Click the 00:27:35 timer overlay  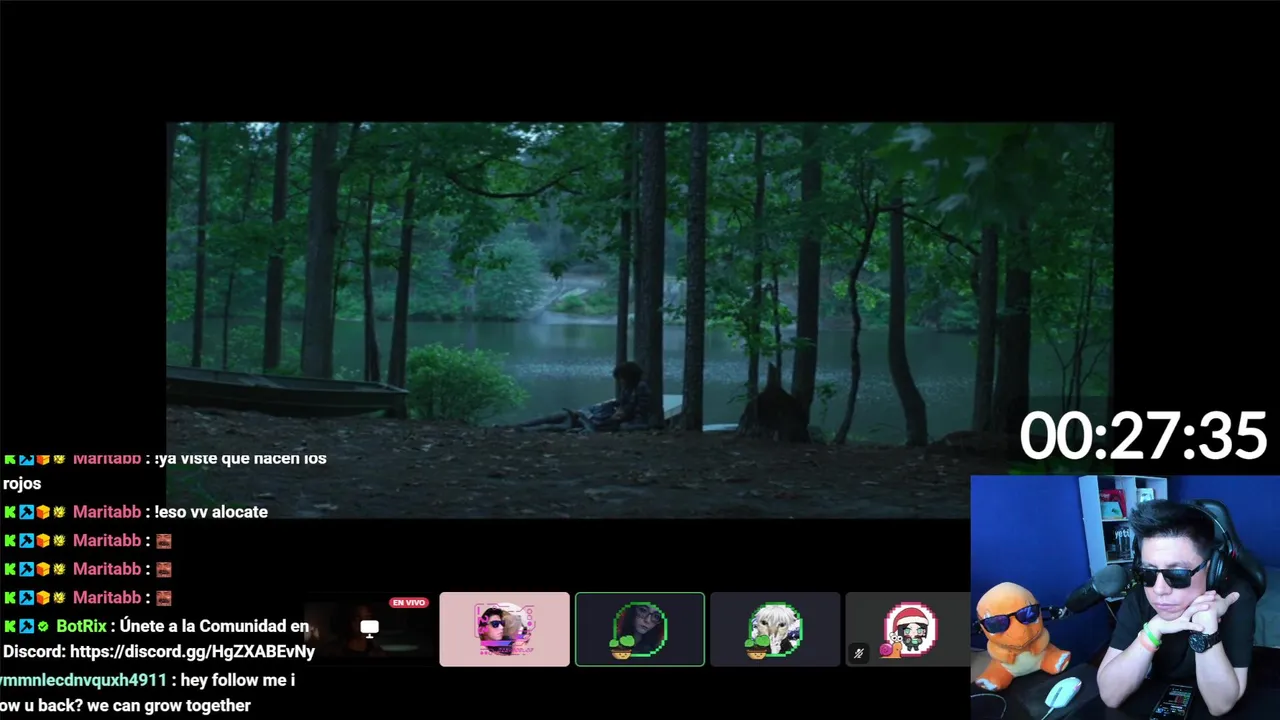(1143, 437)
